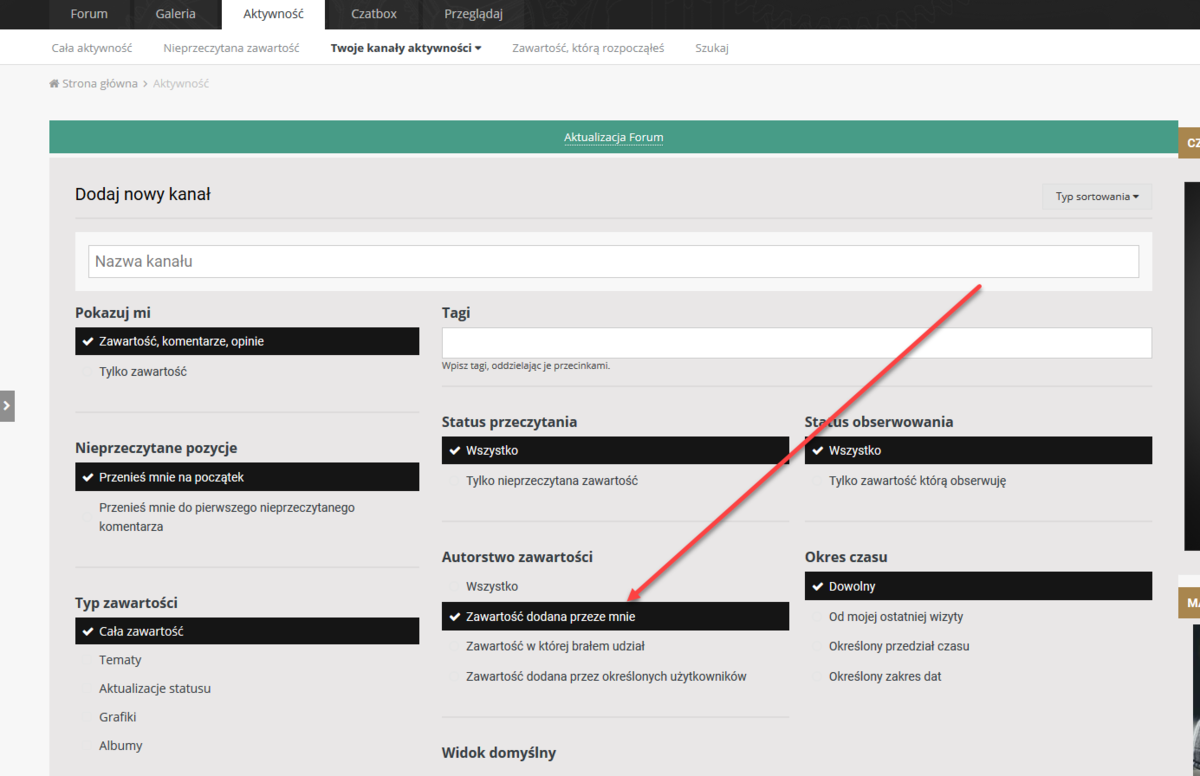
Task: Select Tylko zawartość którą obserwuję
Action: click(916, 481)
